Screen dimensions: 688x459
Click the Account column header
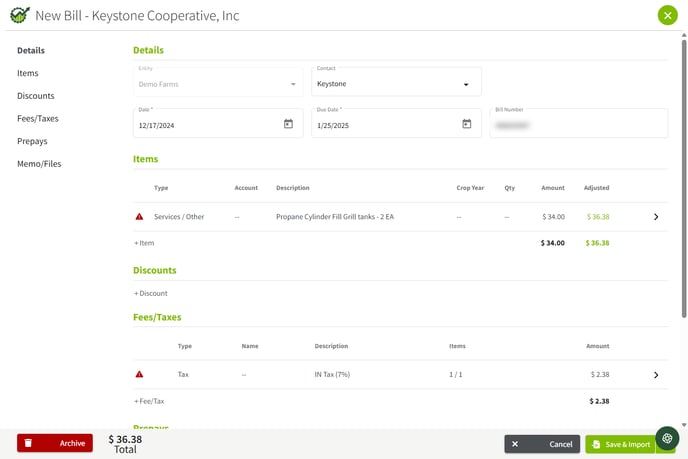click(246, 188)
